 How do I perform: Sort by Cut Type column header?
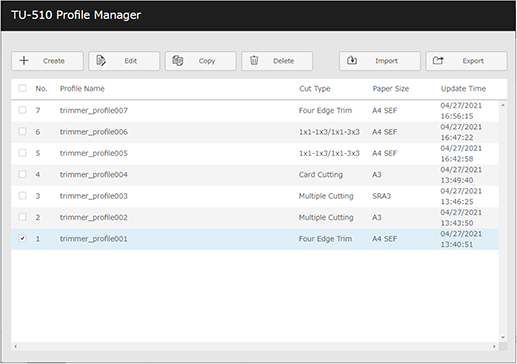[315, 89]
